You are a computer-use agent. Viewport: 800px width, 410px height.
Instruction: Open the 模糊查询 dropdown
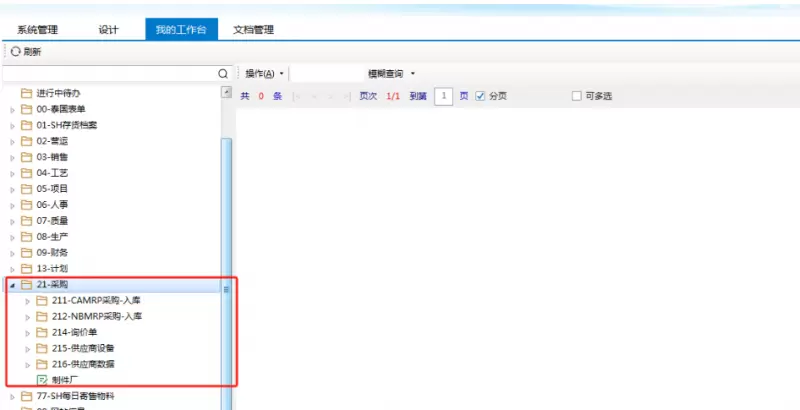(391, 74)
